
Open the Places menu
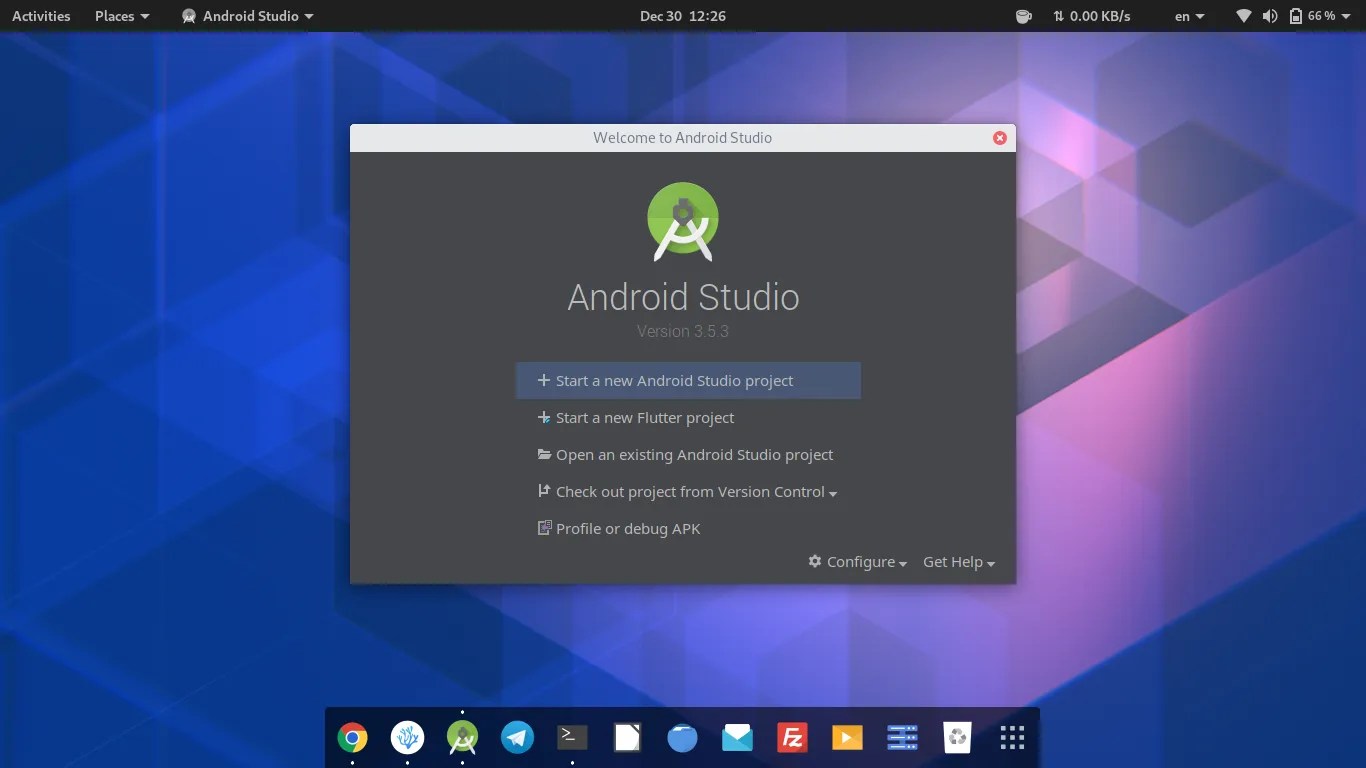coord(122,16)
